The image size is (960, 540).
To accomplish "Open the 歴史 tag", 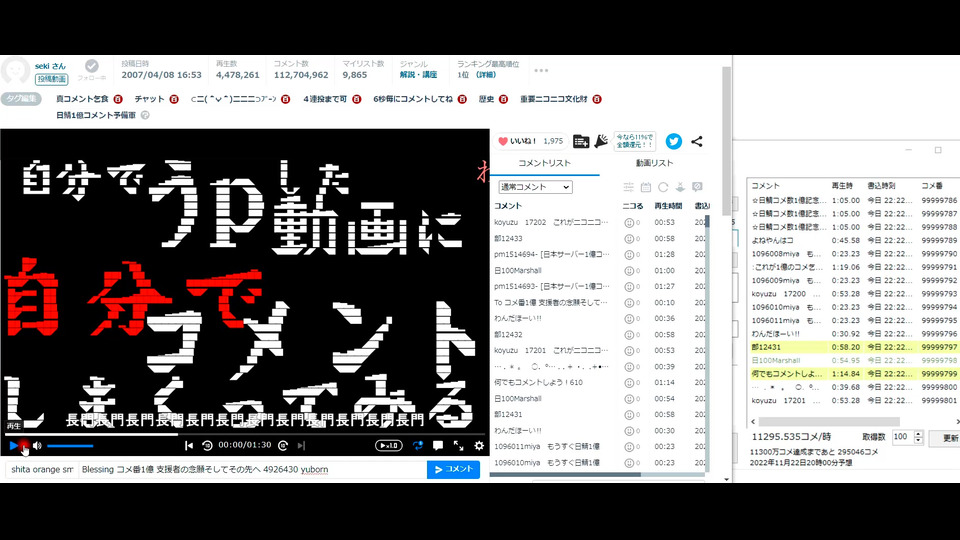I will 486,99.
